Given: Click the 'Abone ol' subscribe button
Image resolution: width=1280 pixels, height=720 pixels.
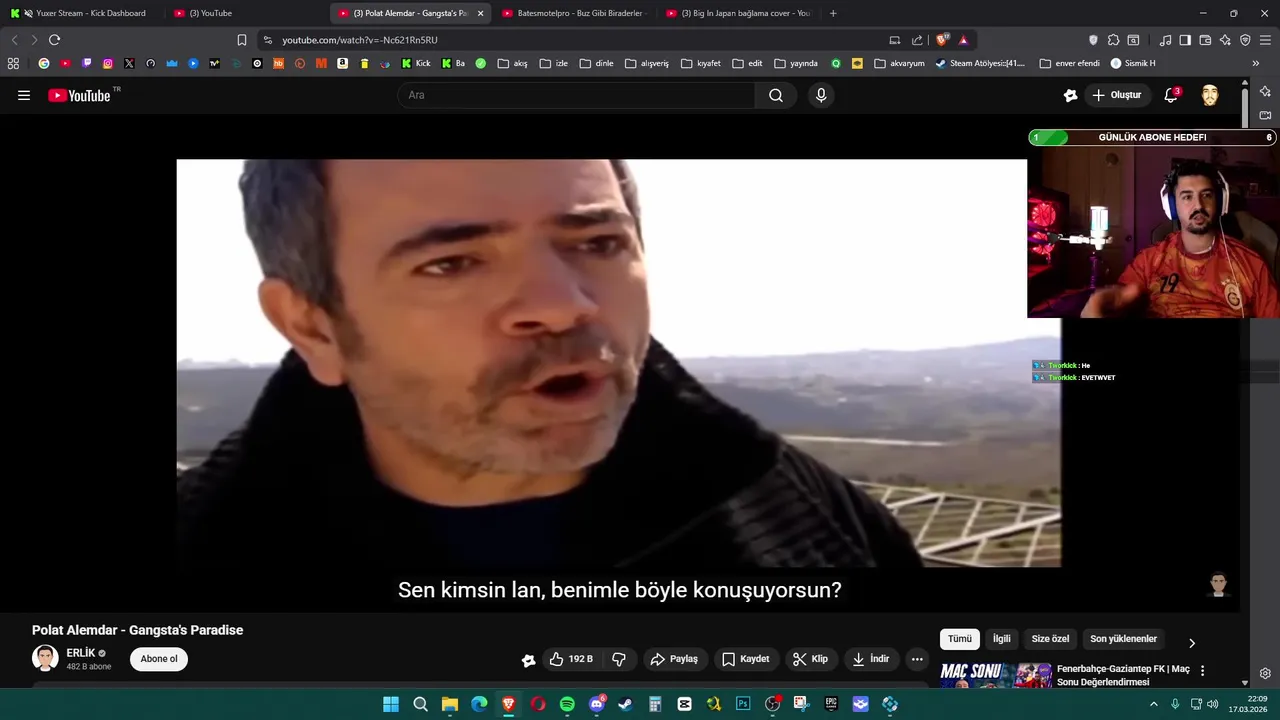Looking at the screenshot, I should pos(159,659).
